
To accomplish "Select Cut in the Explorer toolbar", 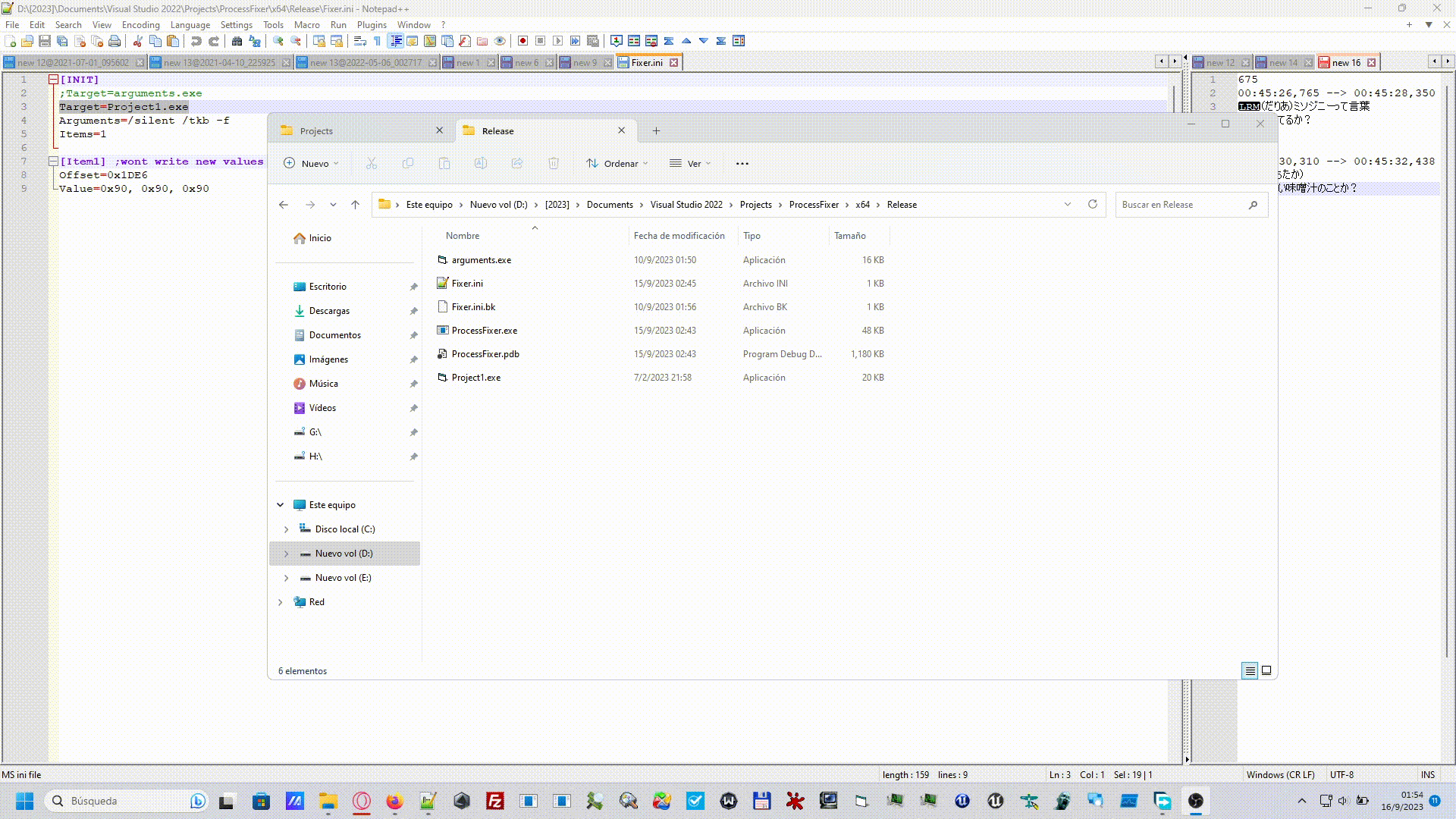I will (x=372, y=163).
